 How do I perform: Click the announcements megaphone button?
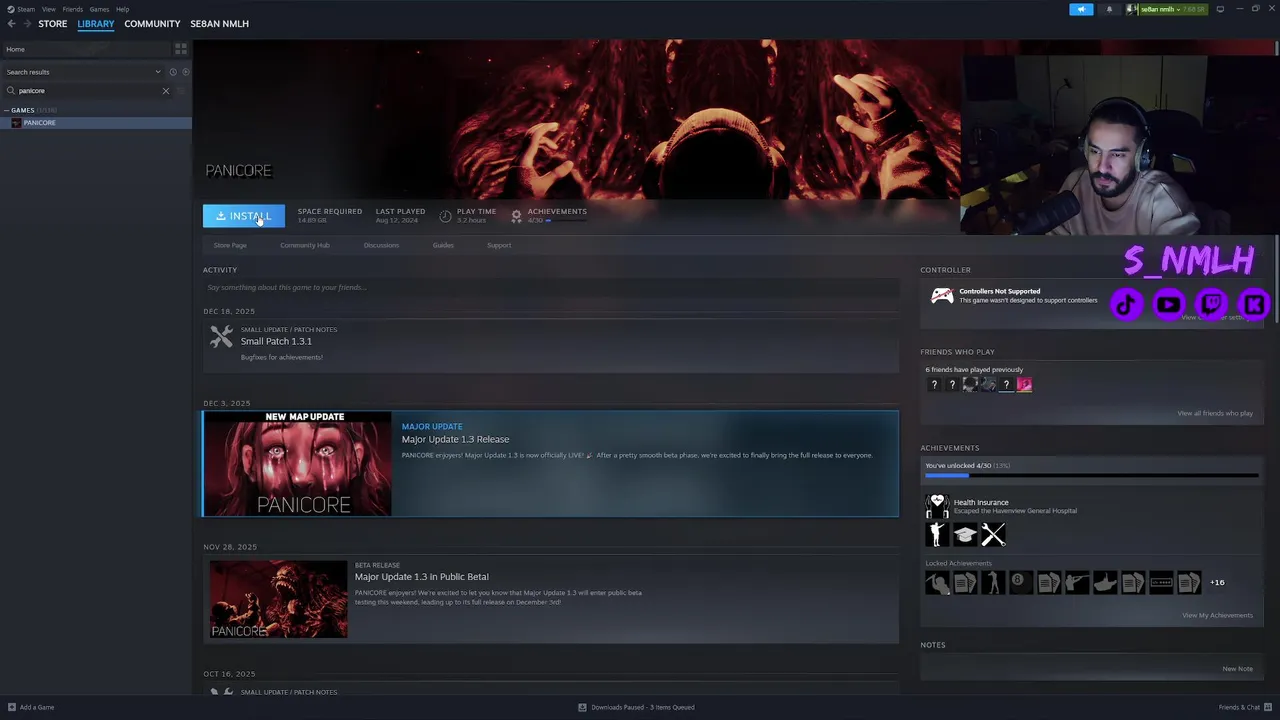(x=1081, y=9)
